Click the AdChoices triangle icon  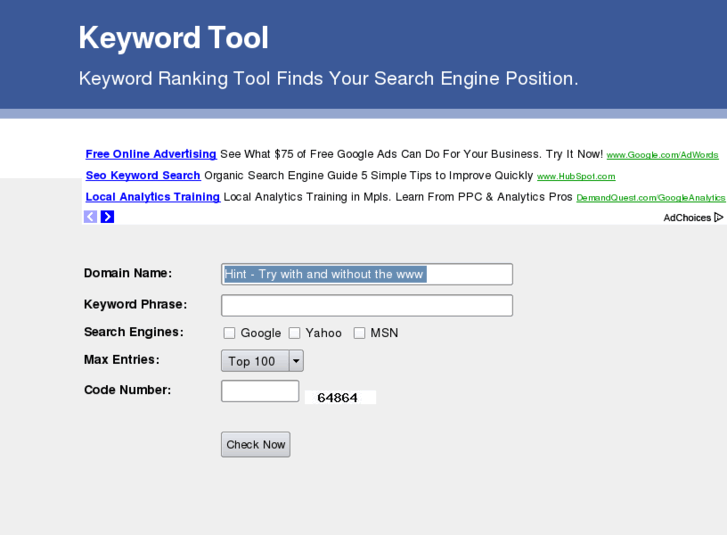click(719, 217)
